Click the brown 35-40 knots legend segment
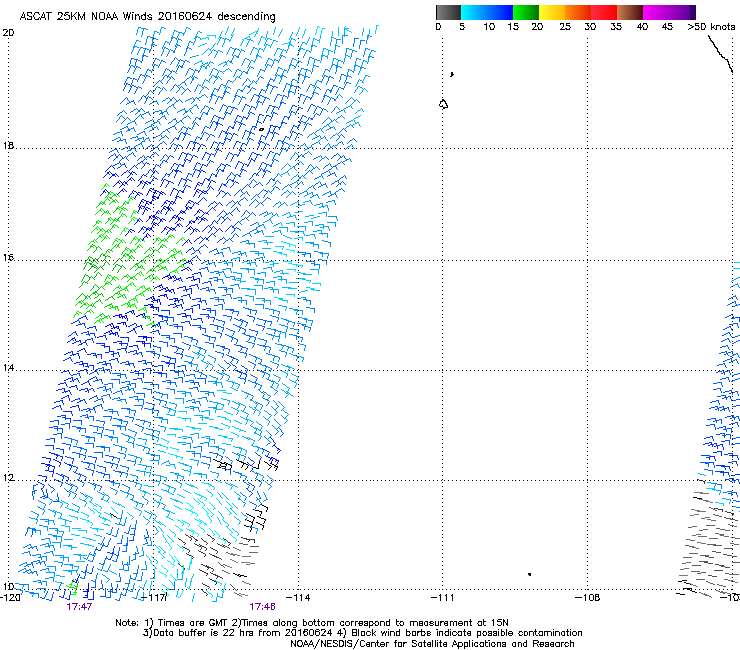Viewport: 740px width, 650px height. 630,12
